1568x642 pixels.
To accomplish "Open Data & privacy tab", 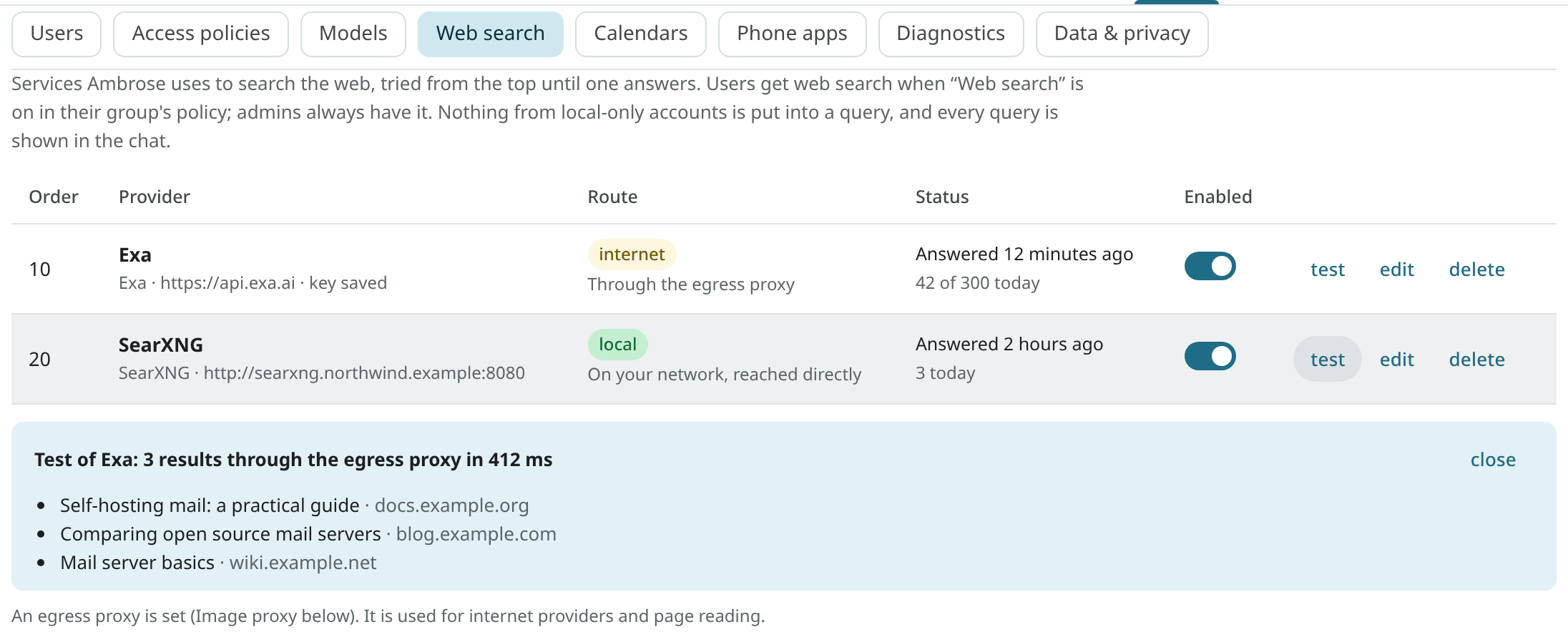I will tap(1122, 34).
